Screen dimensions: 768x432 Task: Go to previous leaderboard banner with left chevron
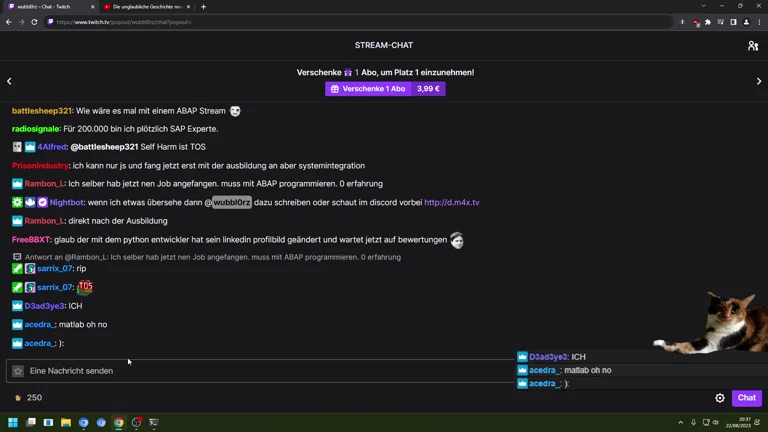point(9,81)
